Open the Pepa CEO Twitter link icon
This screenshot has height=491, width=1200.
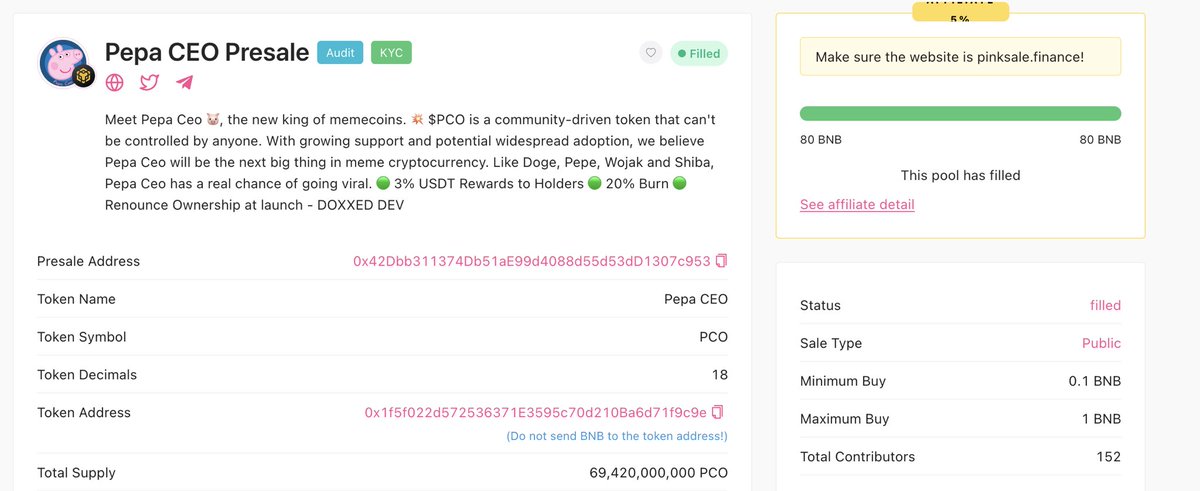pyautogui.click(x=149, y=83)
